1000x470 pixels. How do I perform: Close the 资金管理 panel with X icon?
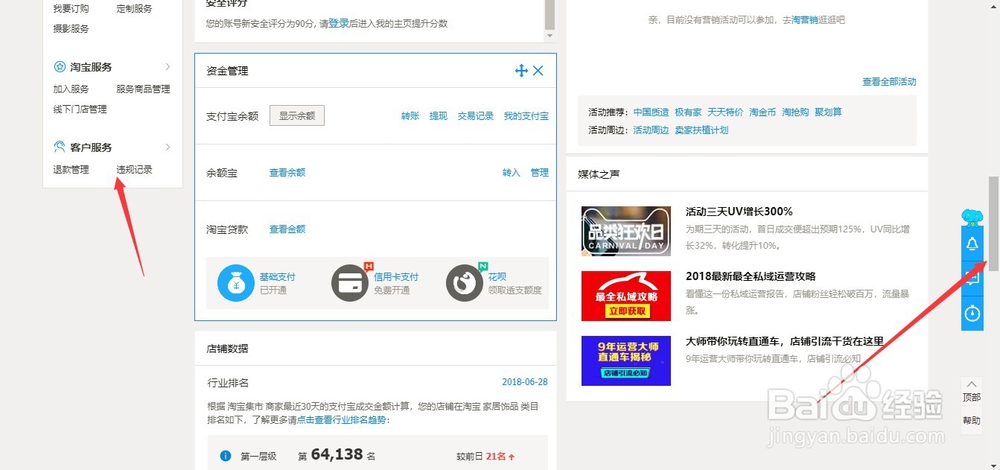[538, 71]
